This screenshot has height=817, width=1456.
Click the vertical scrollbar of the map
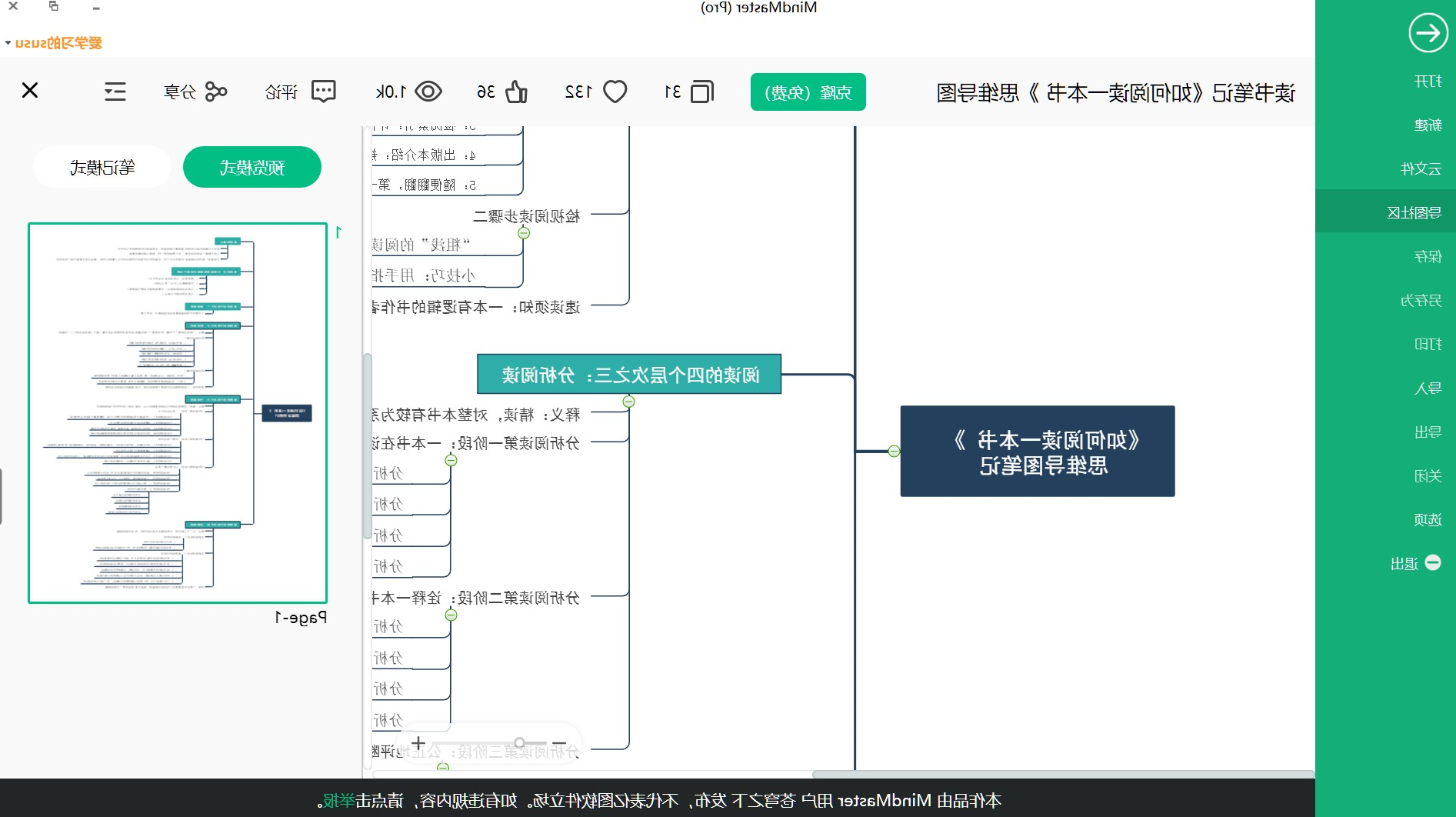367,446
